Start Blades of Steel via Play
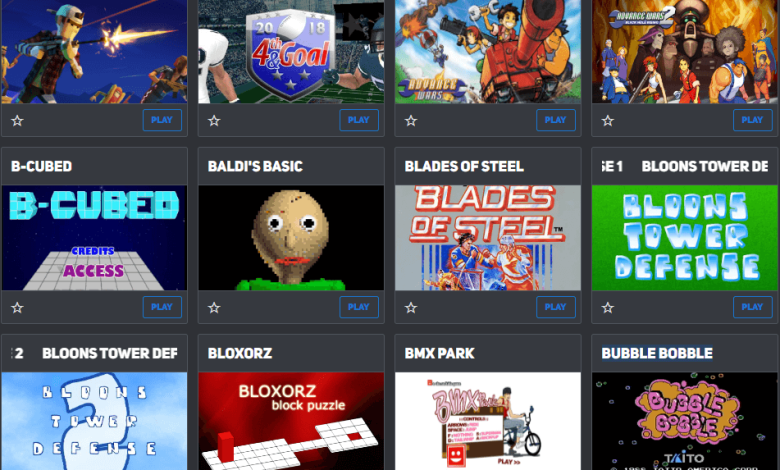The image size is (780, 470). pos(556,307)
